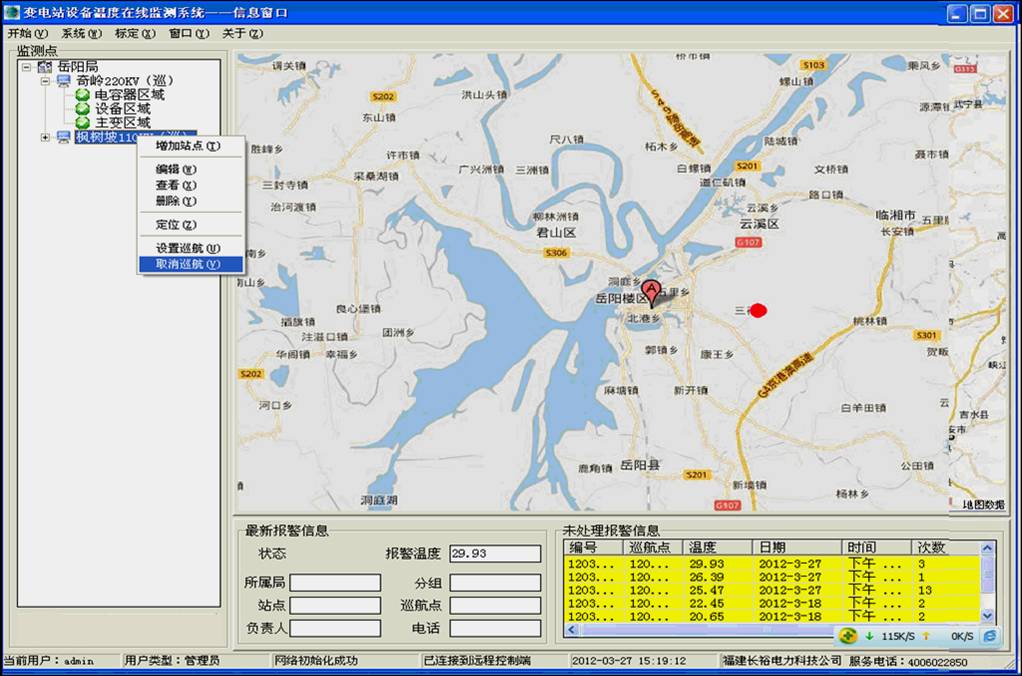
Task: Select 增加站点 in the context menu
Action: (186, 146)
